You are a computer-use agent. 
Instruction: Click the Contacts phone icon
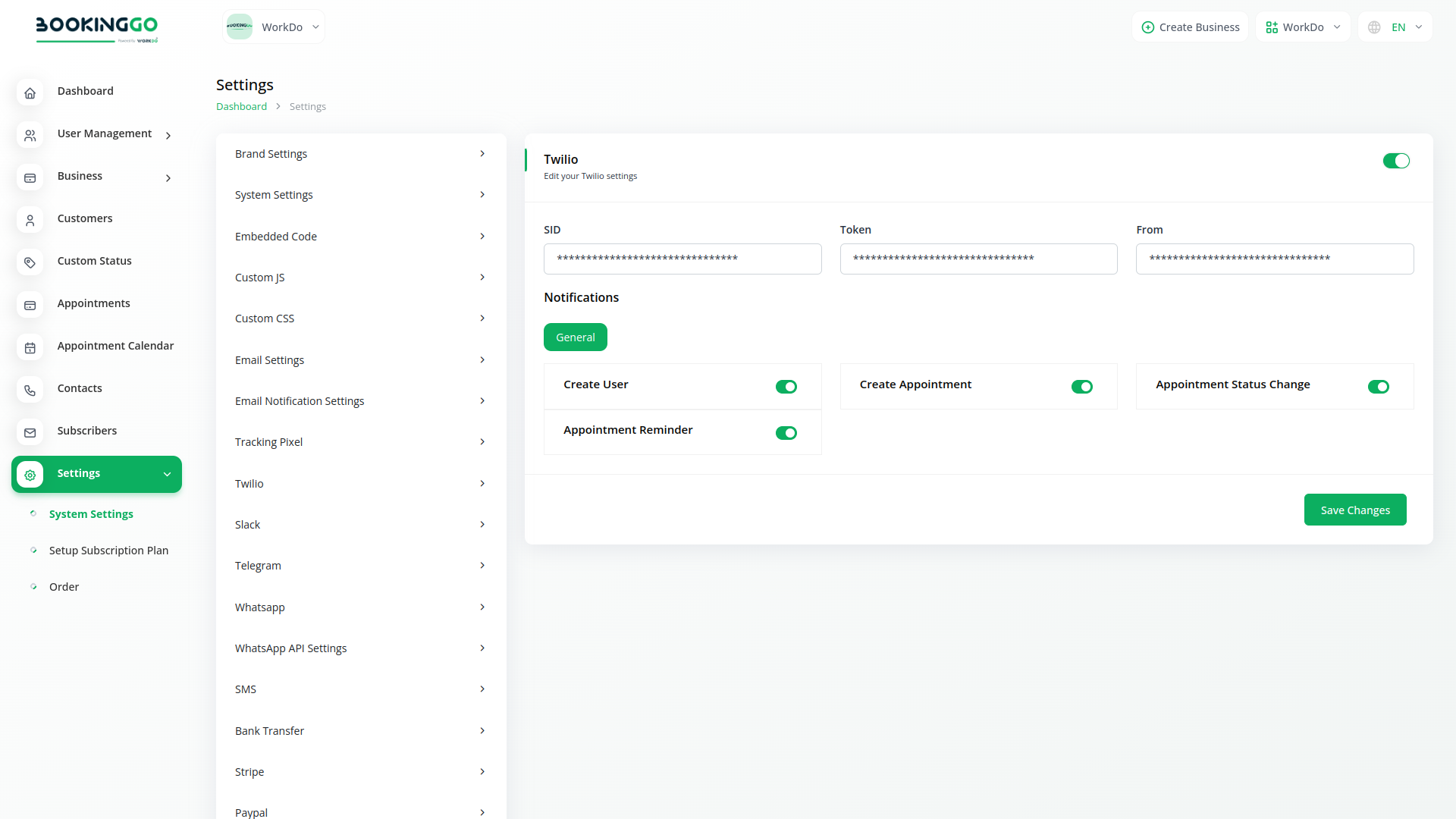pyautogui.click(x=30, y=390)
